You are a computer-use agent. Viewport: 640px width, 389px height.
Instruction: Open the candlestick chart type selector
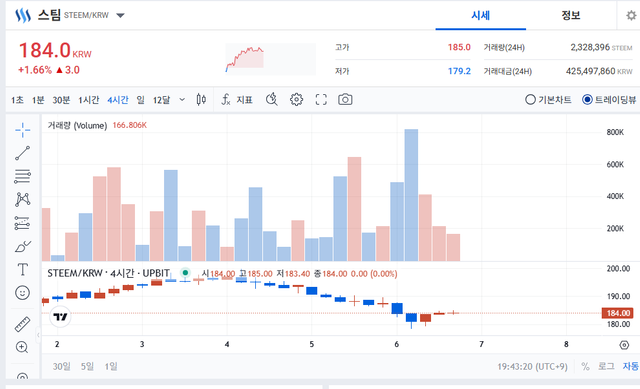coord(201,100)
